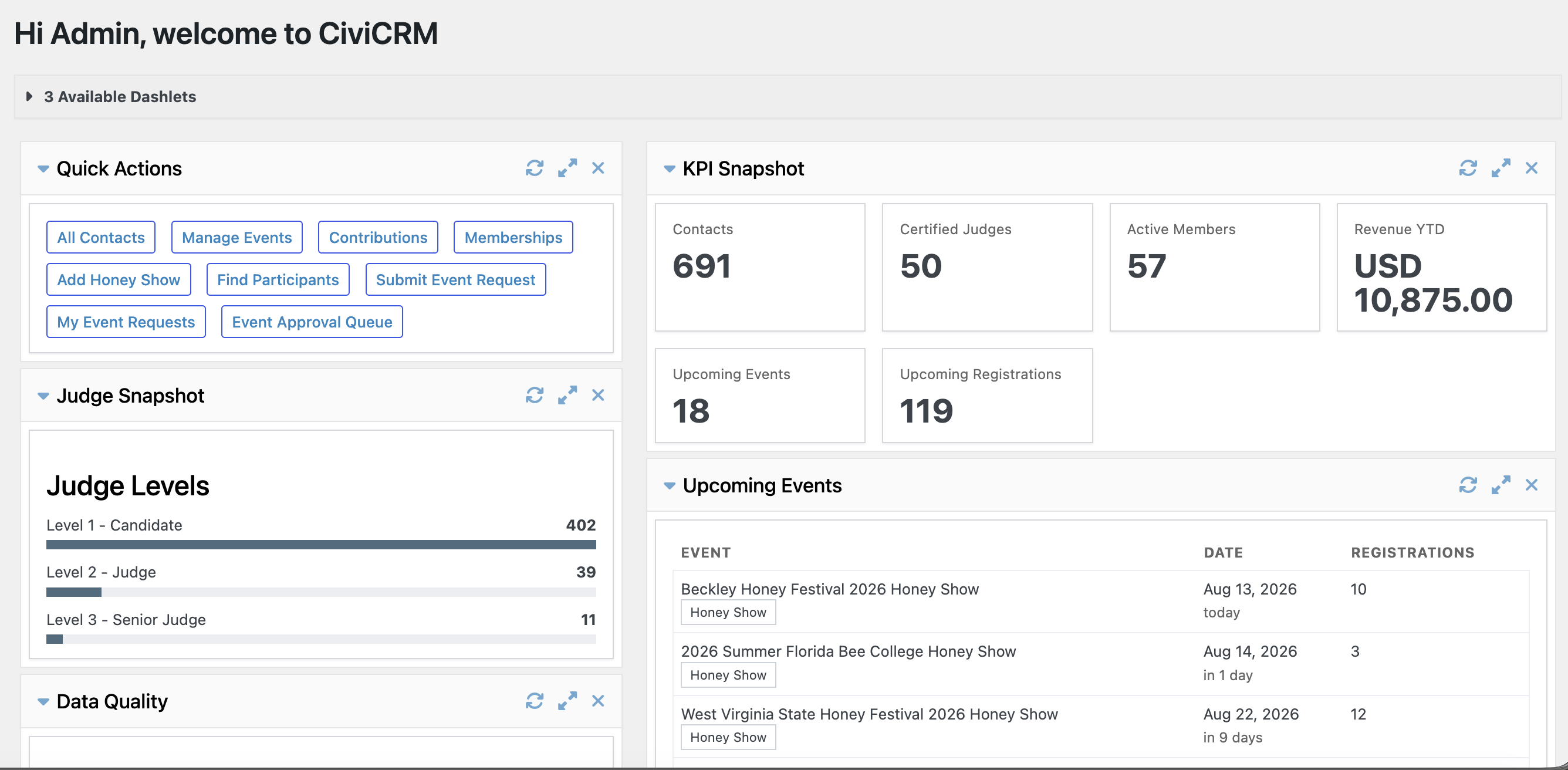Image resolution: width=1568 pixels, height=770 pixels.
Task: Remove the KPI Snapshot dashlet
Action: (1532, 168)
